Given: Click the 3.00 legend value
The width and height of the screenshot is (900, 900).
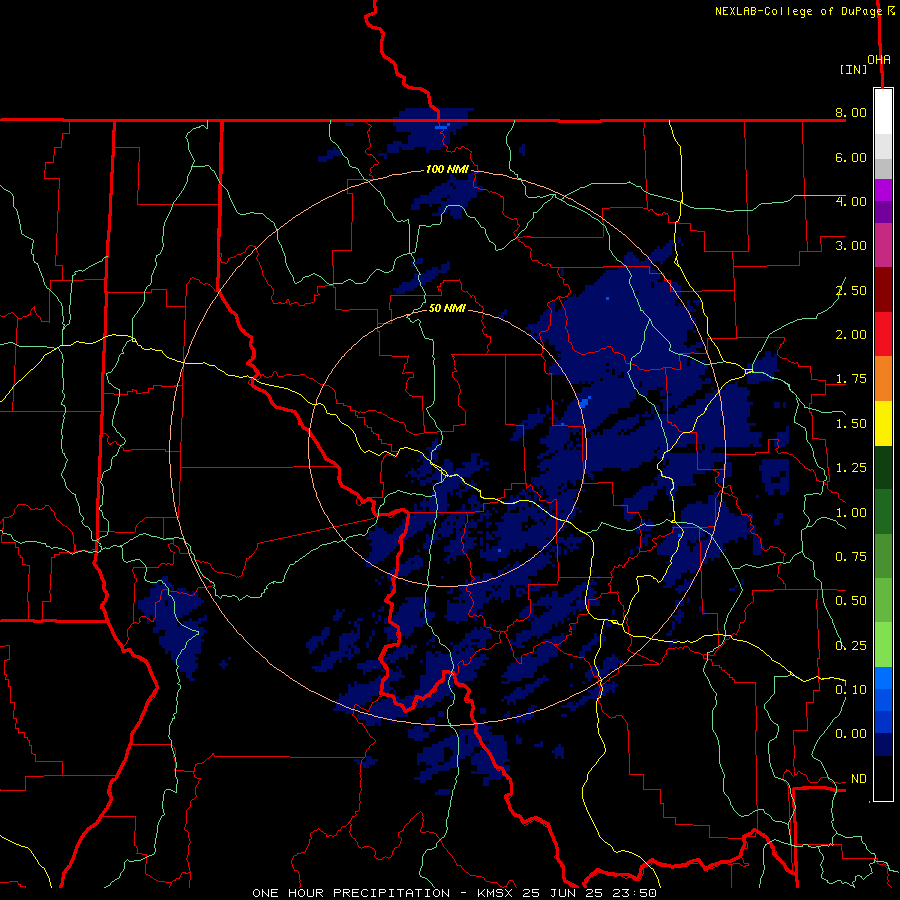Looking at the screenshot, I should (851, 246).
